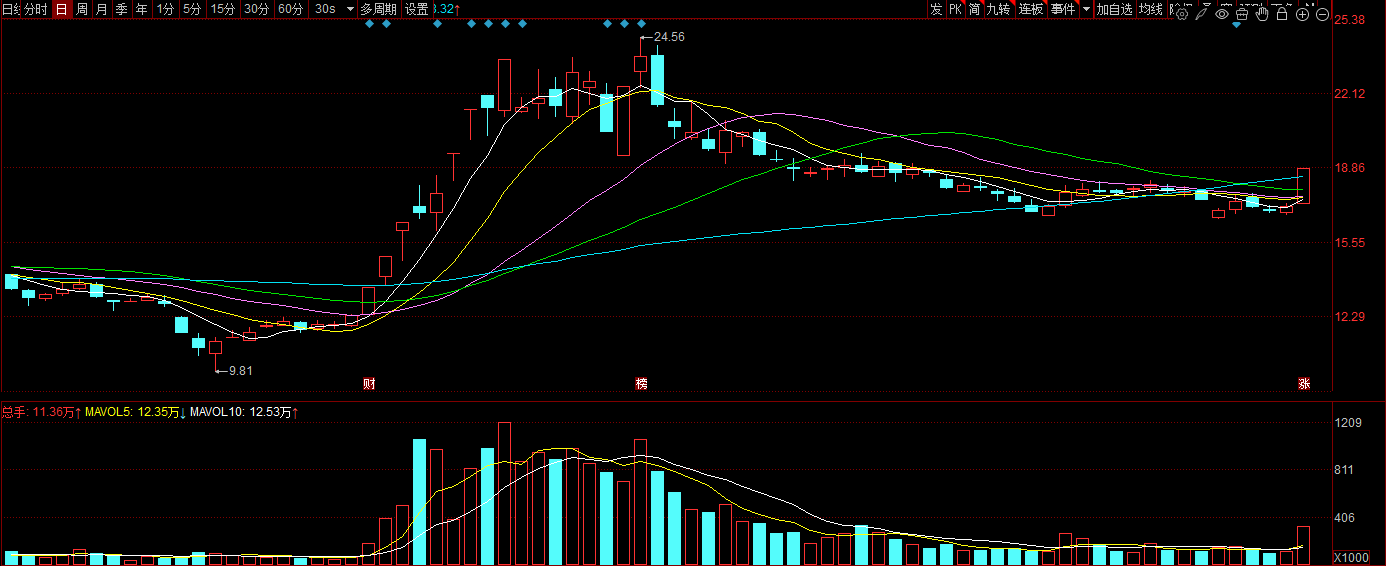Open the toolbox icon
This screenshot has width=1386, height=566.
(x=1242, y=14)
